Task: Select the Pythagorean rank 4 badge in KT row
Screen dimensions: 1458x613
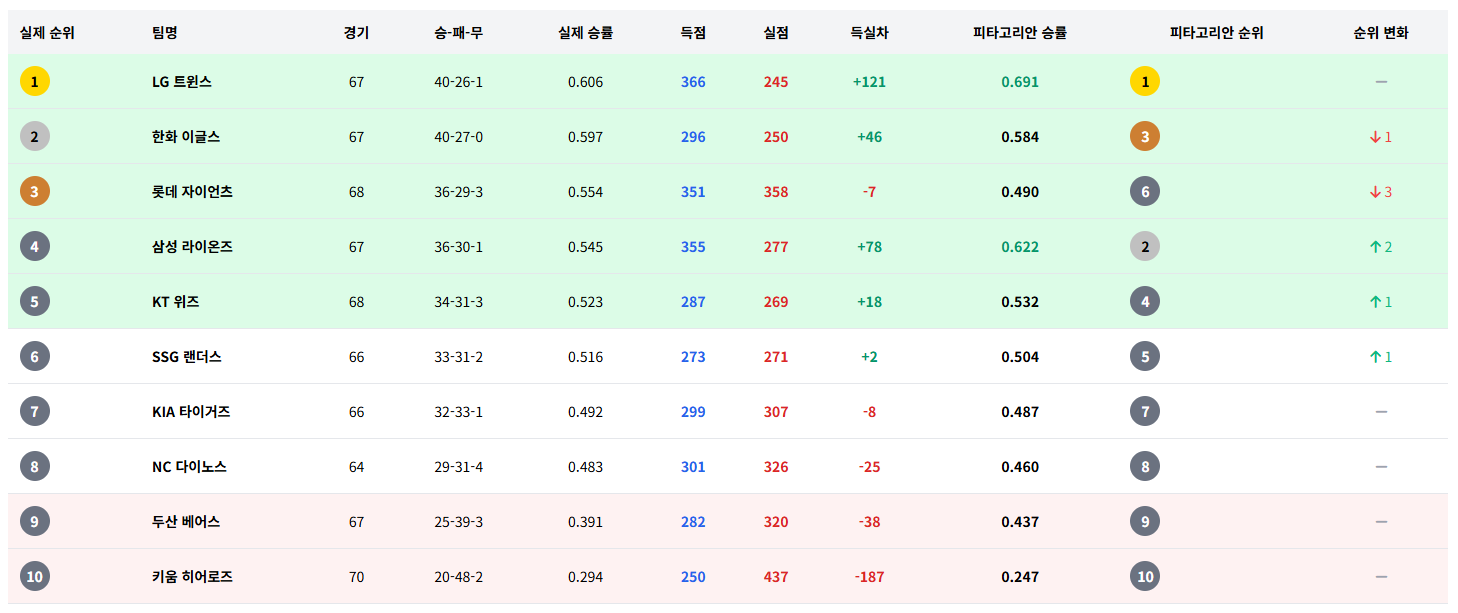Action: click(1145, 302)
